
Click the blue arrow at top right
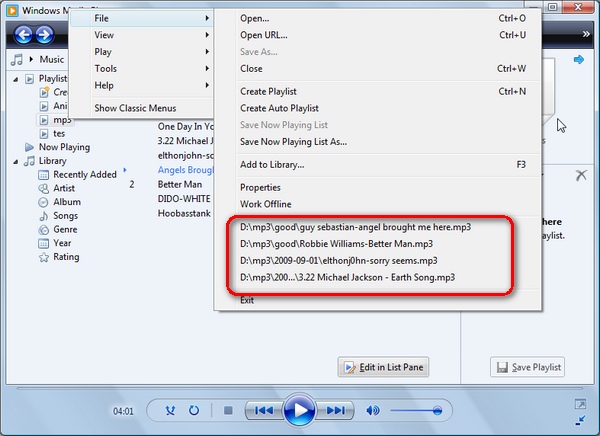(x=579, y=59)
